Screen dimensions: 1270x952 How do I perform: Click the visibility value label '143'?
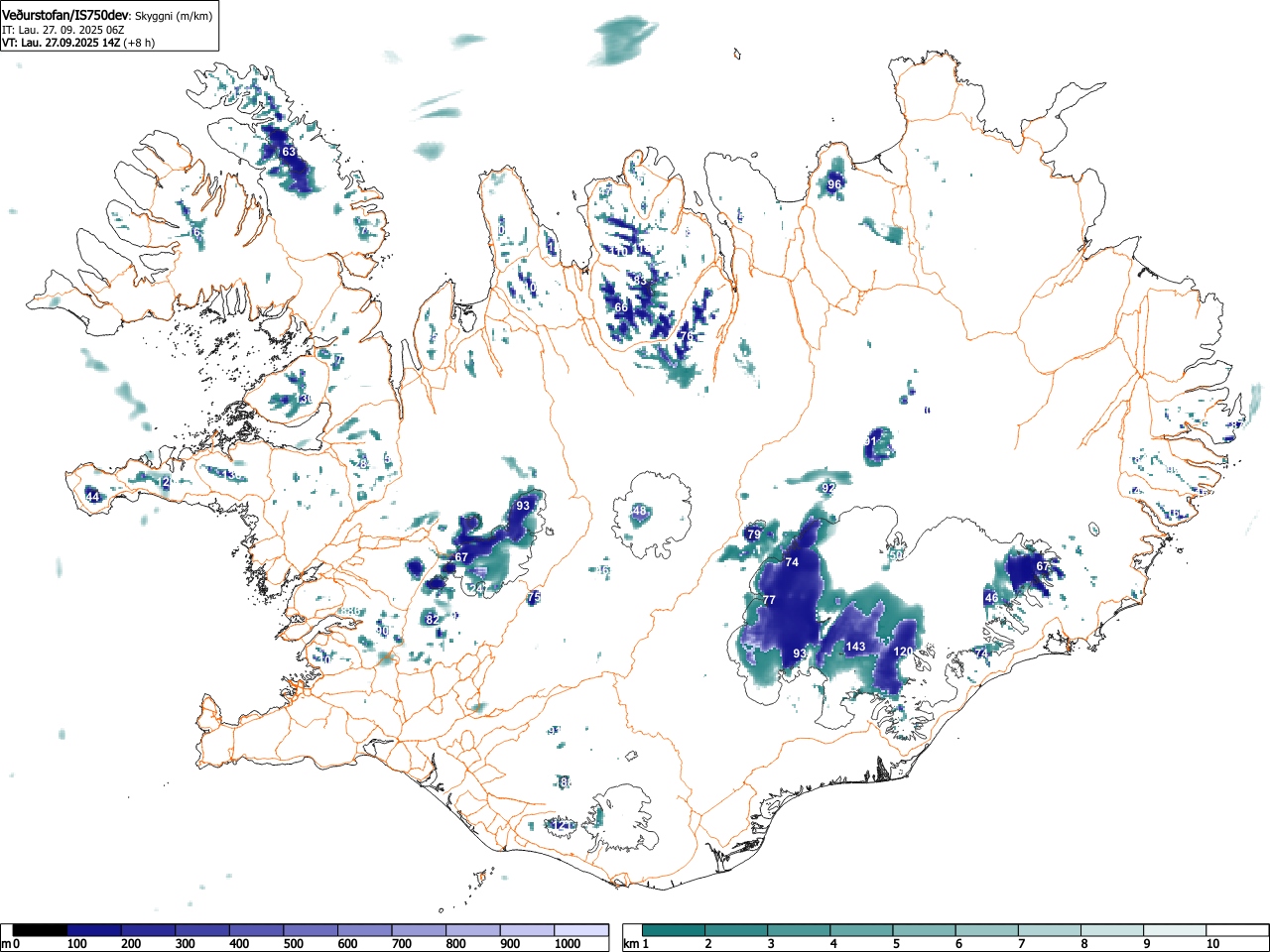855,647
